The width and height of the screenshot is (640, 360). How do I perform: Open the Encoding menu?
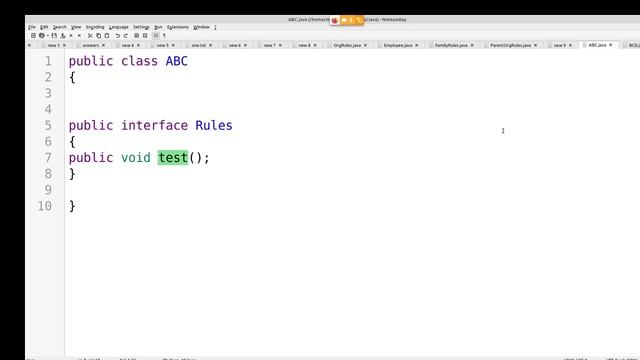pyautogui.click(x=95, y=27)
